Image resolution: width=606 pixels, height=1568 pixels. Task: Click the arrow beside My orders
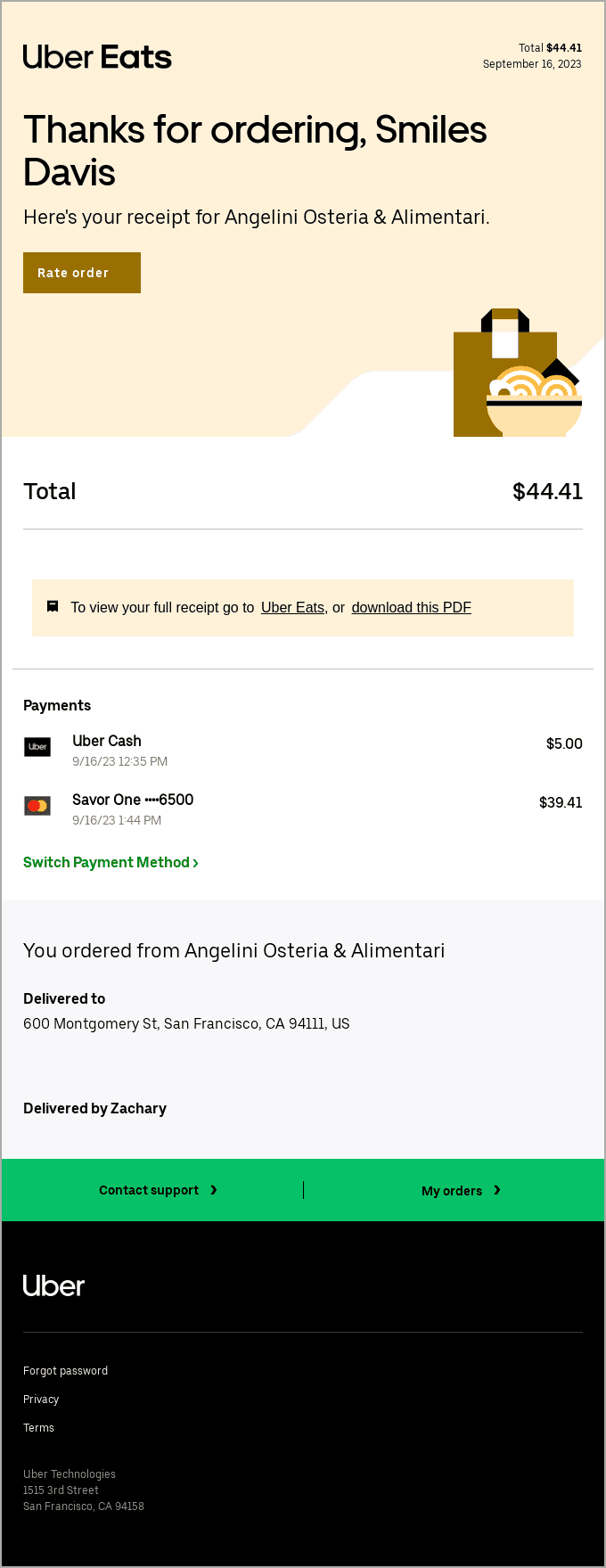(x=498, y=1189)
